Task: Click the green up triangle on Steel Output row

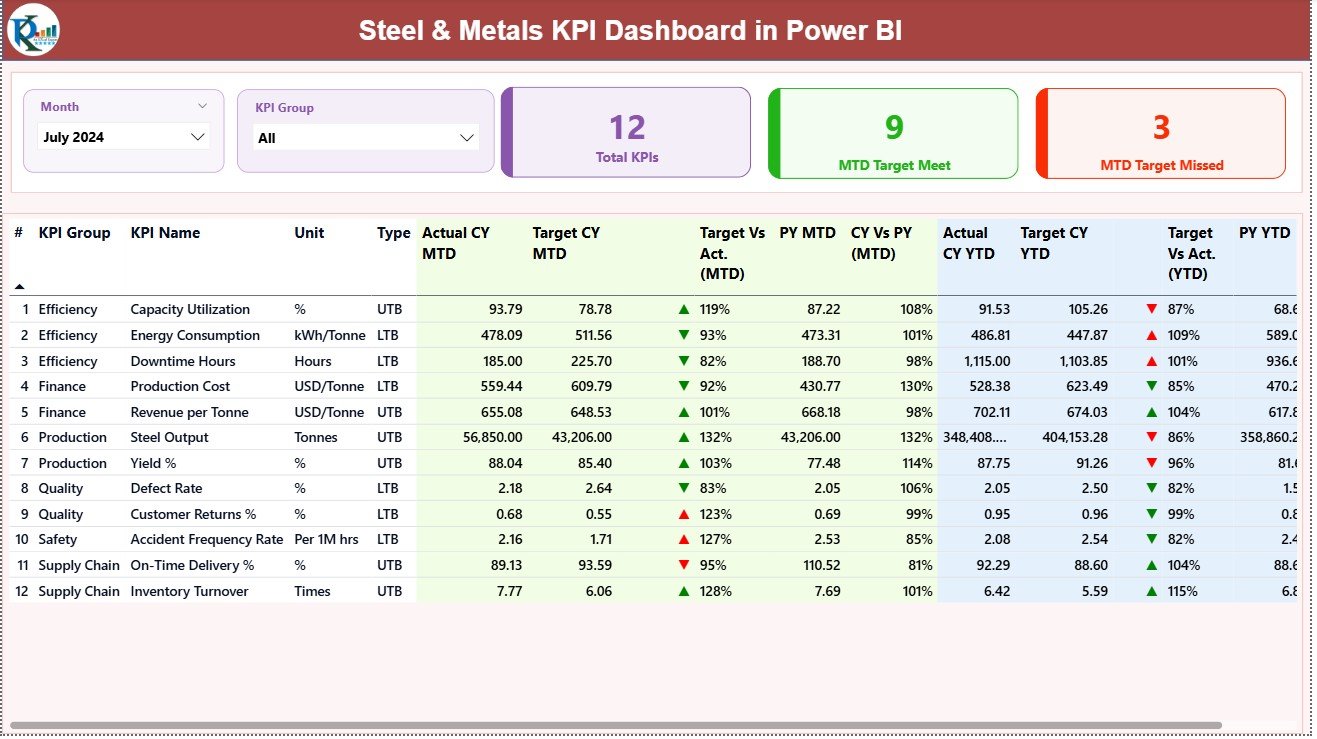Action: (683, 437)
